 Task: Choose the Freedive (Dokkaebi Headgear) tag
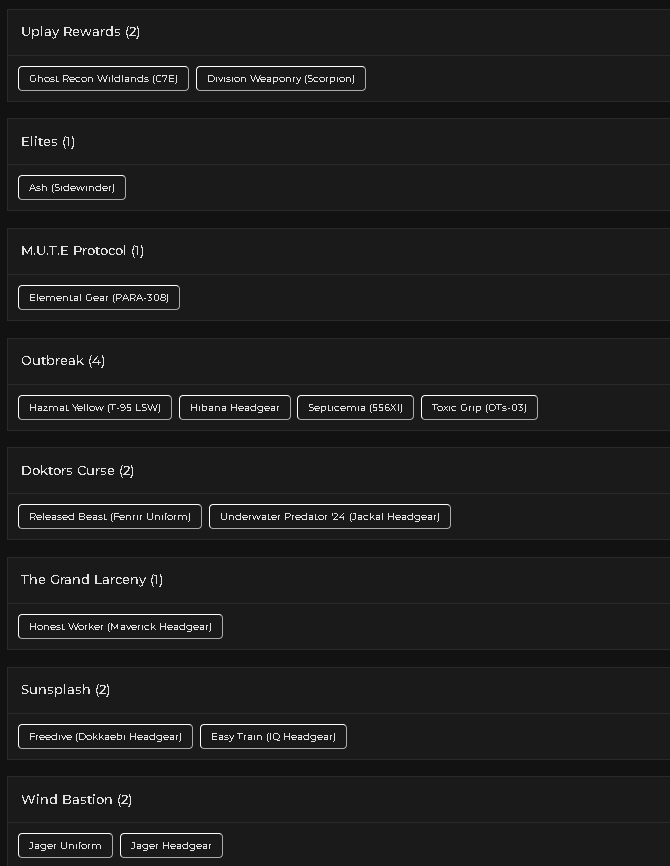coord(105,736)
